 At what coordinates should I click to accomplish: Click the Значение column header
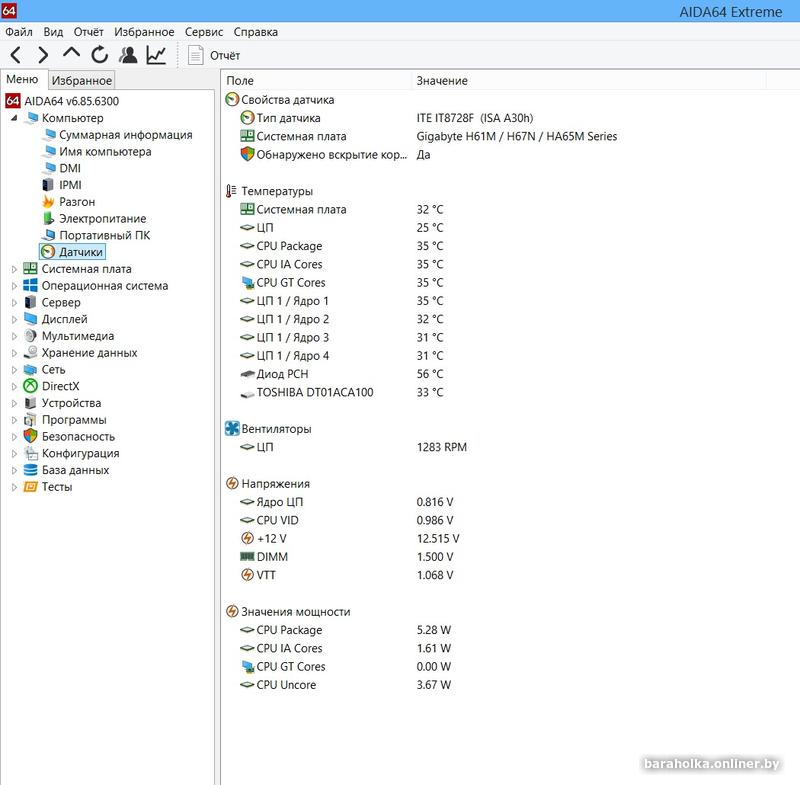coord(588,81)
